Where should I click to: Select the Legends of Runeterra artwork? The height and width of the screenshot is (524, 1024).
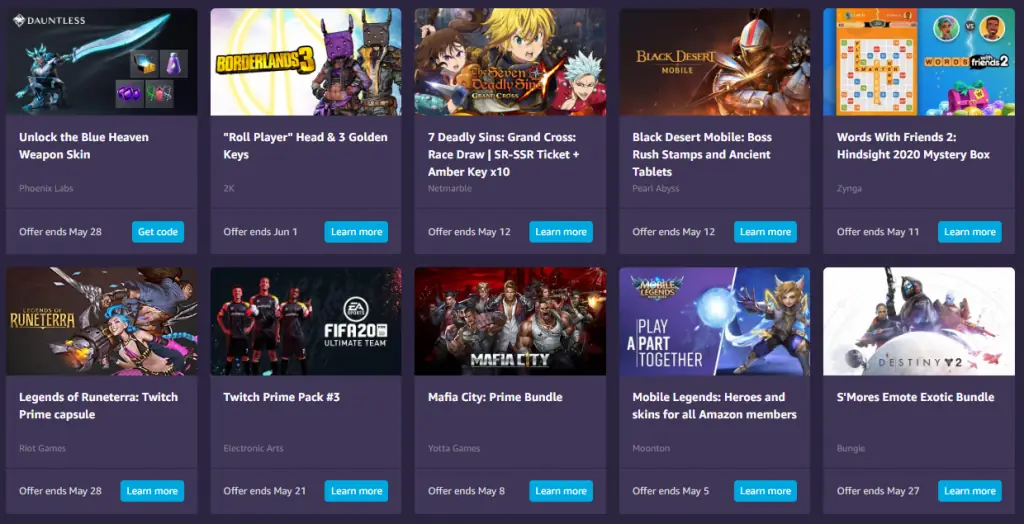102,321
